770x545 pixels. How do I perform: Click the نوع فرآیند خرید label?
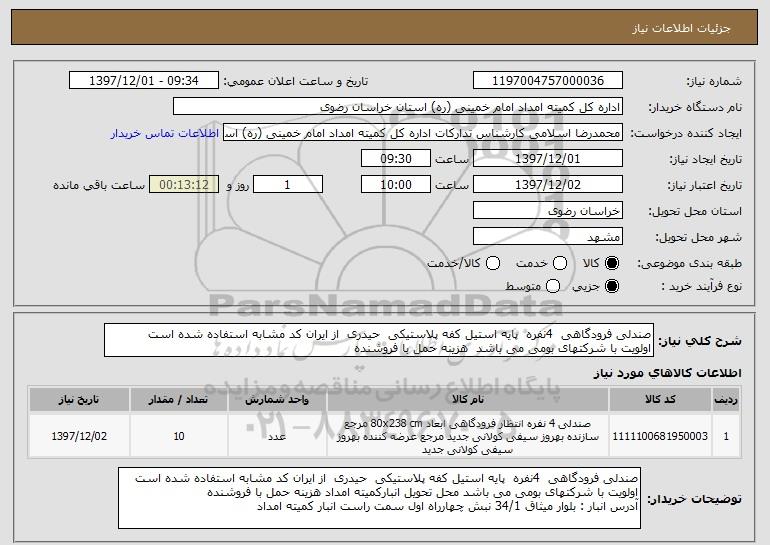[x=701, y=286]
